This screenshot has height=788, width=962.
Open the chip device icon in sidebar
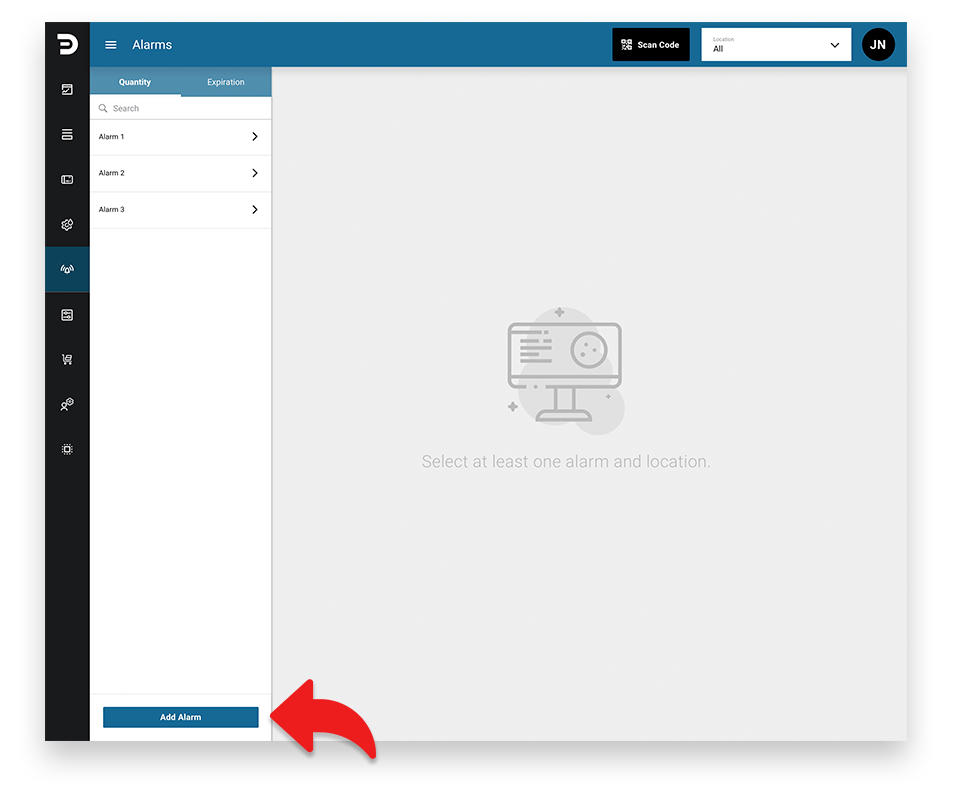[x=67, y=449]
